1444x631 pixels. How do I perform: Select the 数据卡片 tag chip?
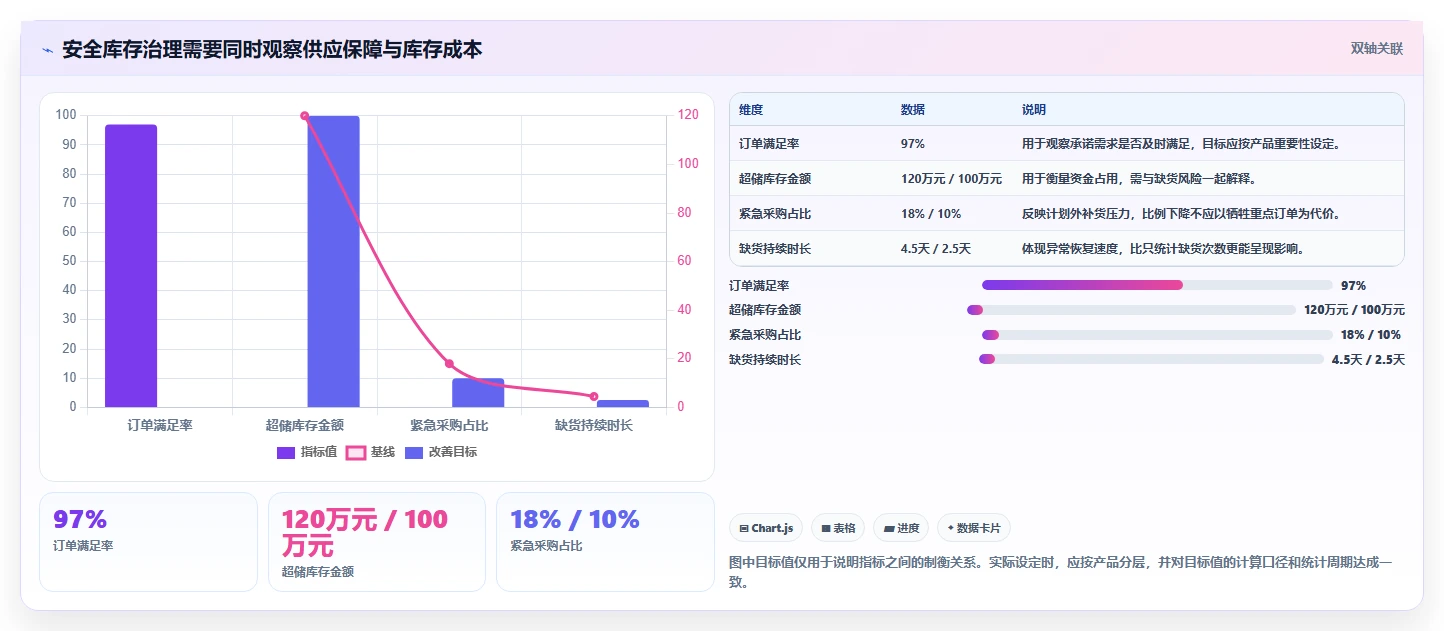pos(974,528)
